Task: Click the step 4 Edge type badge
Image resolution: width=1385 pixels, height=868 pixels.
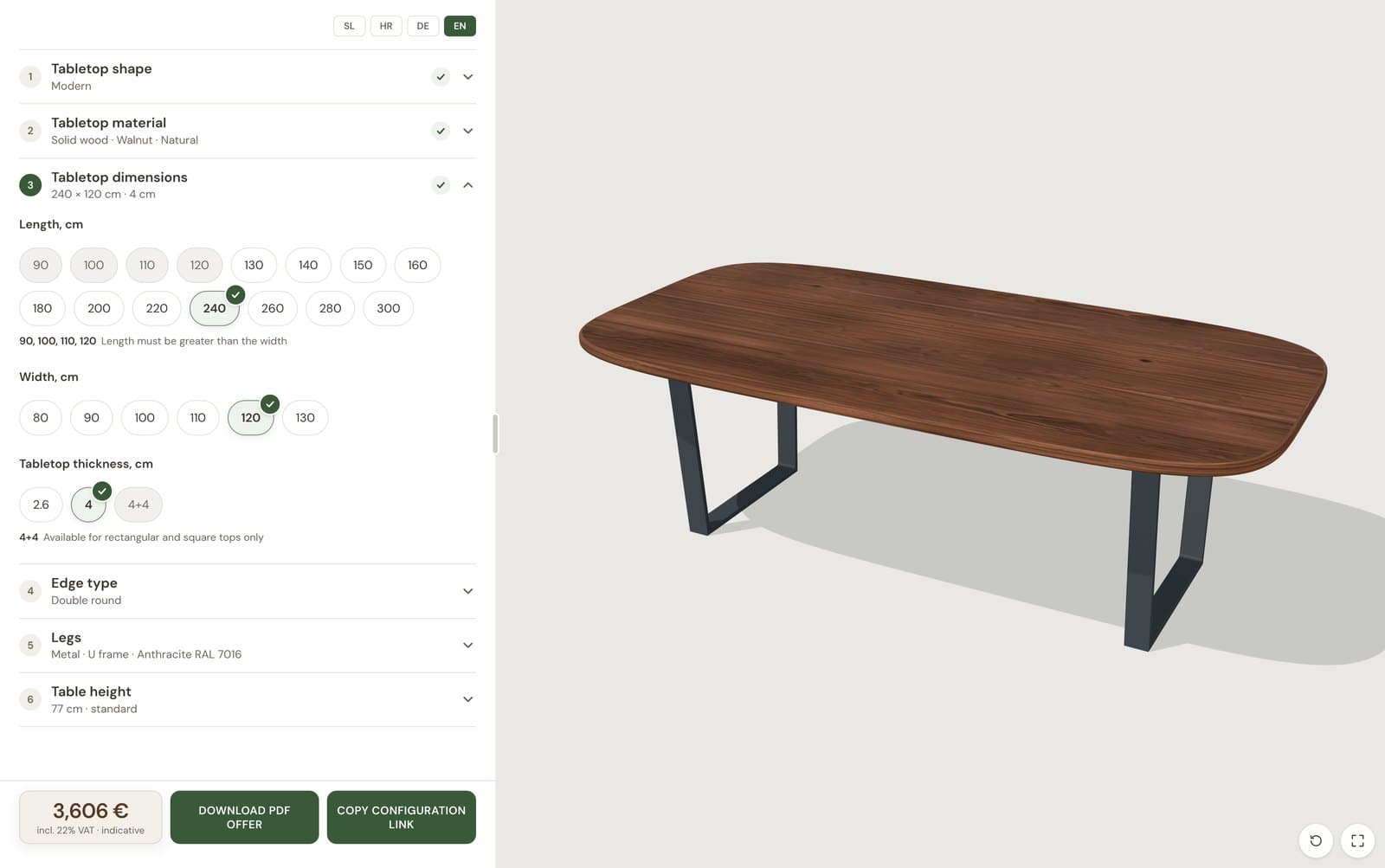Action: pos(30,591)
